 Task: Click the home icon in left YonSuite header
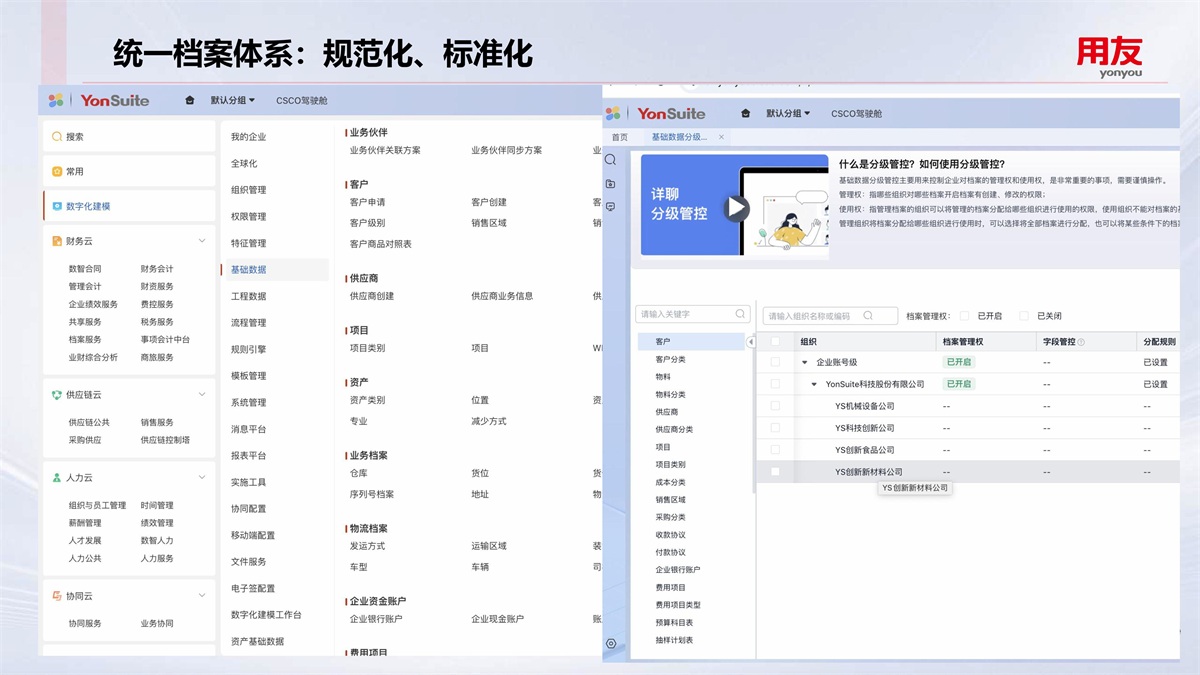(x=190, y=100)
